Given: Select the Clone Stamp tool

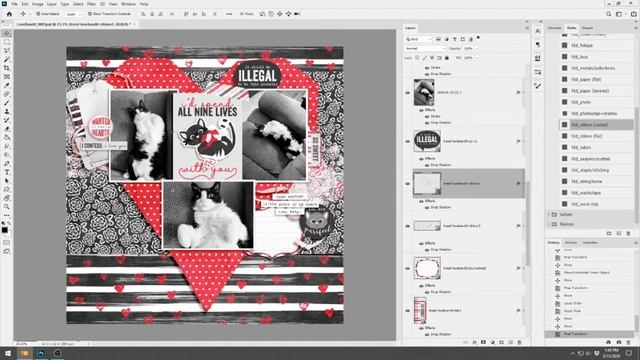Looking at the screenshot, I should pos(7,111).
